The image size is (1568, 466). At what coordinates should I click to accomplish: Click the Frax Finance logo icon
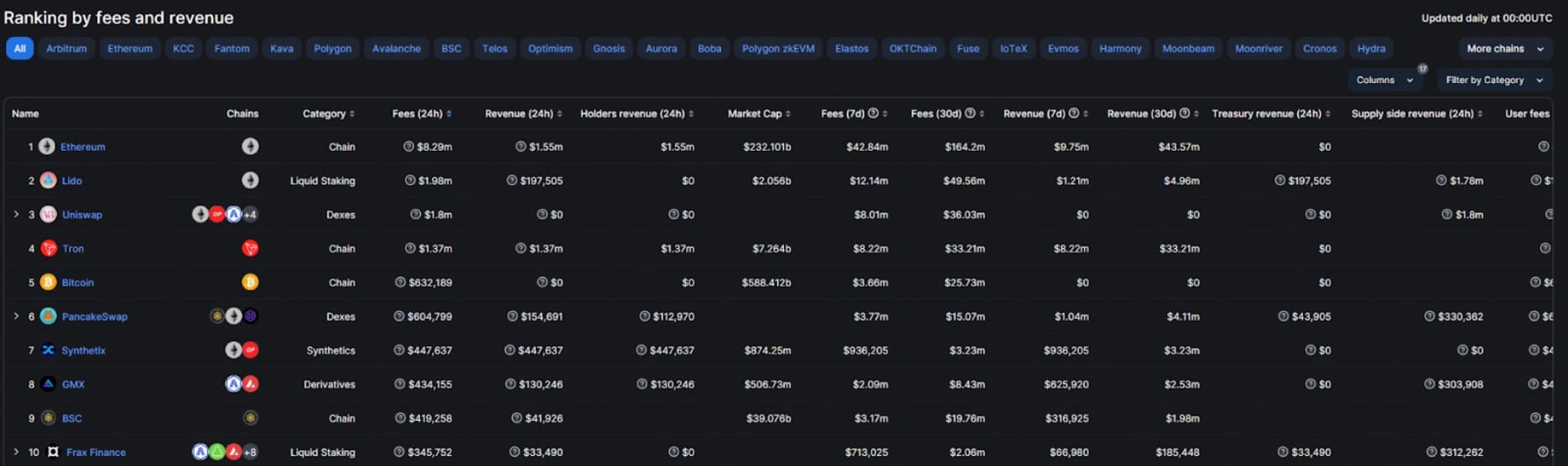pyautogui.click(x=53, y=452)
